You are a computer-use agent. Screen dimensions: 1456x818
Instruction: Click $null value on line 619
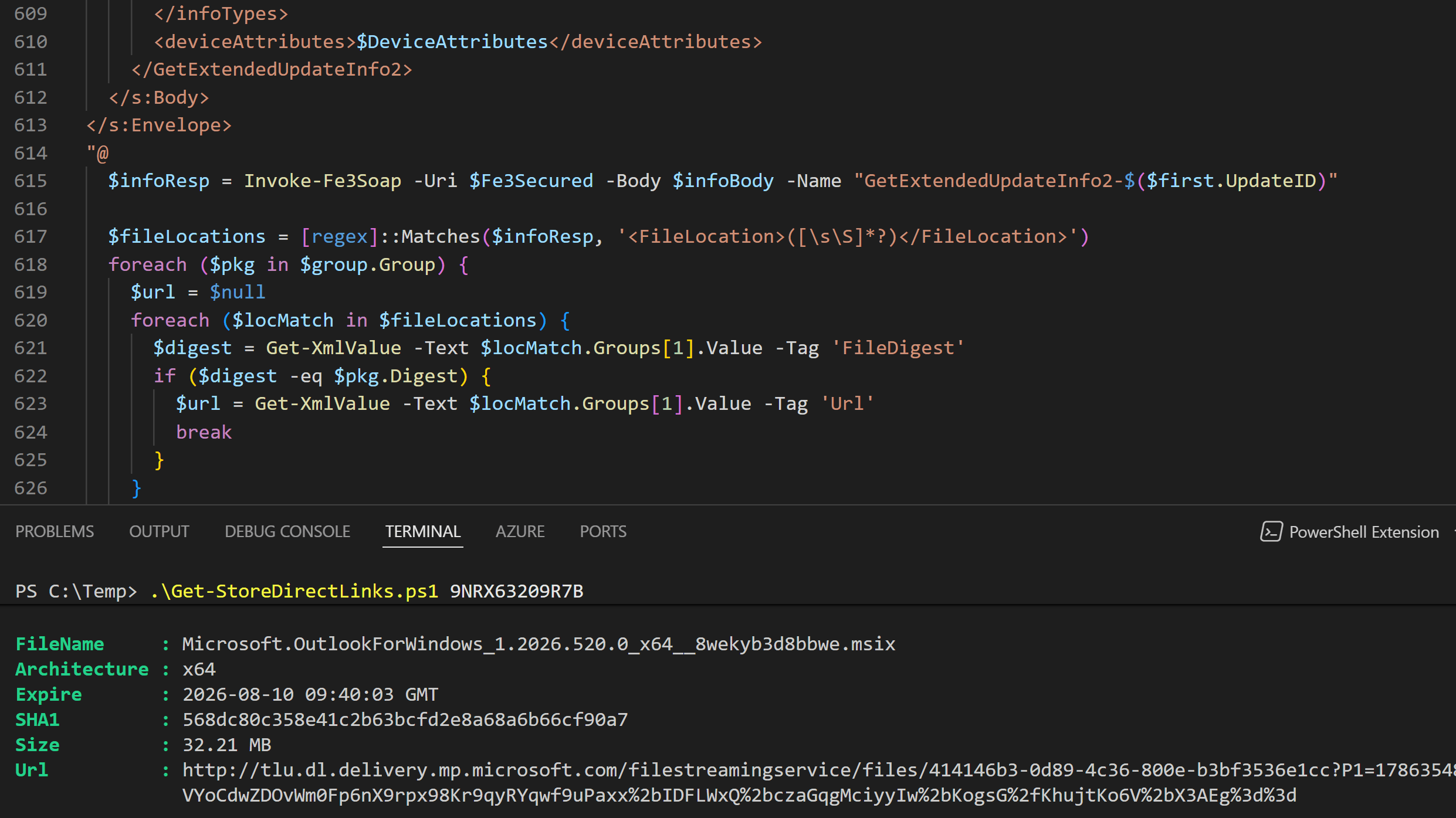(238, 292)
